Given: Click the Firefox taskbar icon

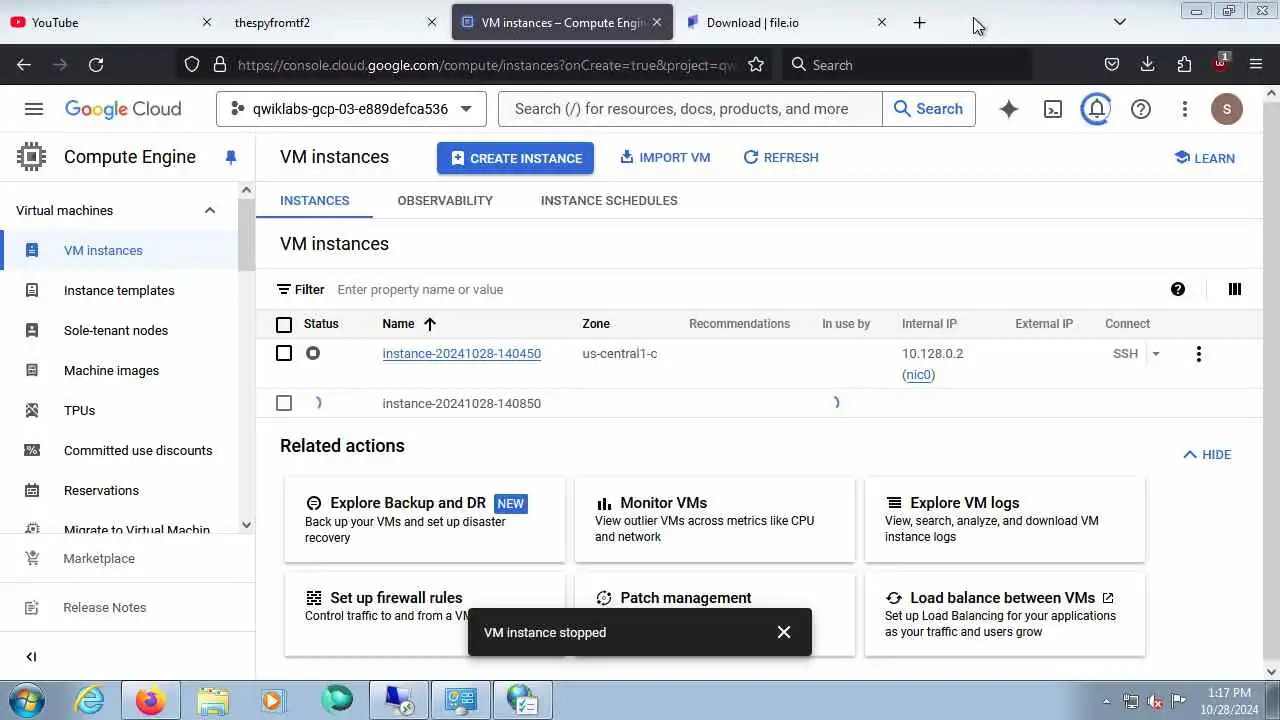Looking at the screenshot, I should pyautogui.click(x=151, y=700).
